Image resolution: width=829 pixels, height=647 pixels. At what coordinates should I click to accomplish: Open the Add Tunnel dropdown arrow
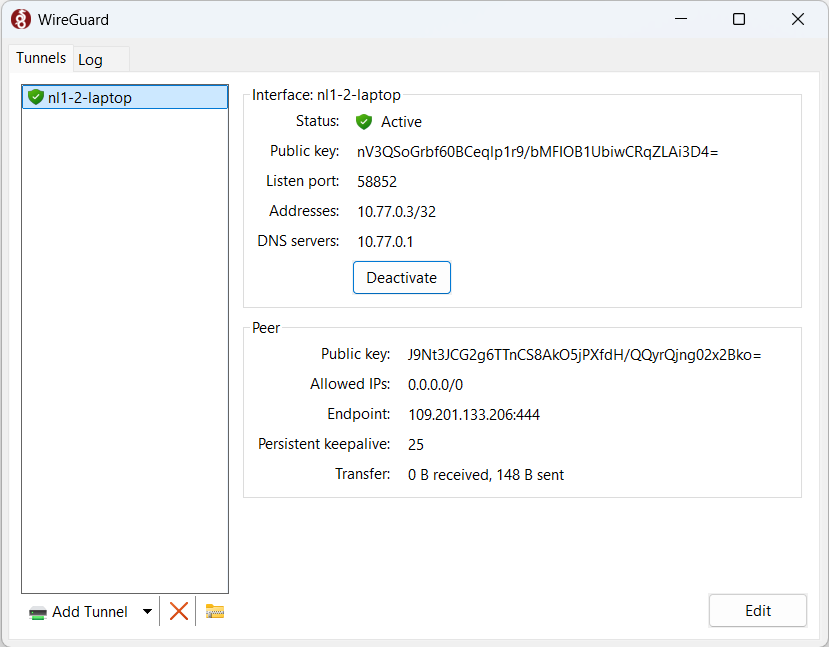point(147,612)
